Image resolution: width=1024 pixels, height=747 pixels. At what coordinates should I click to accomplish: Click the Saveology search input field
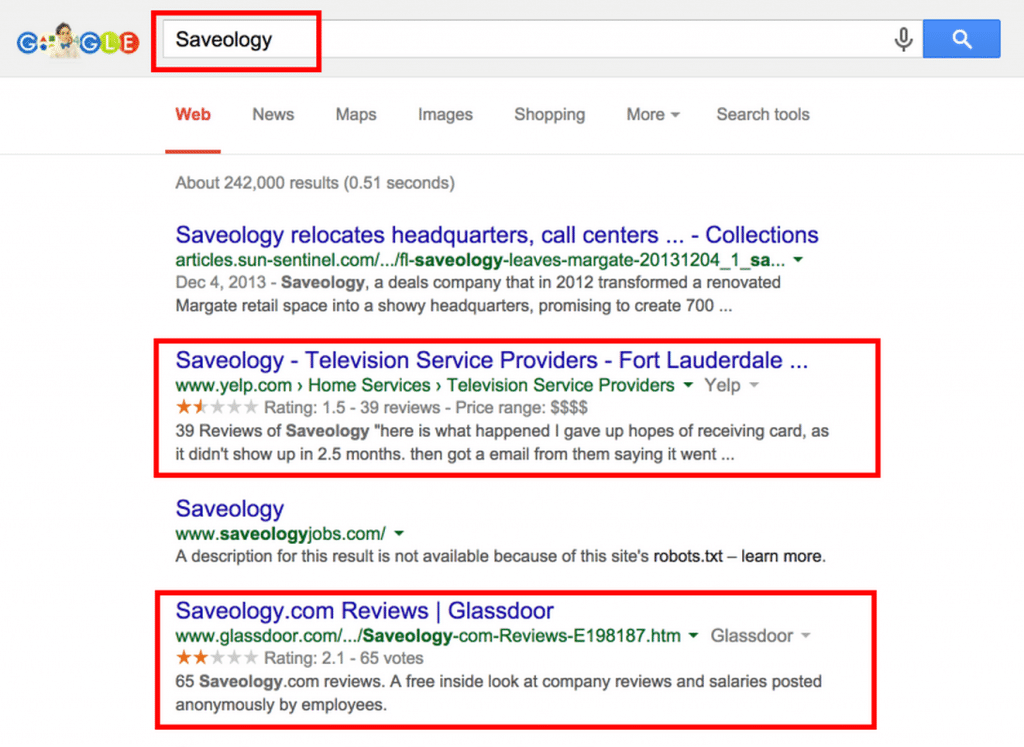pyautogui.click(x=528, y=39)
